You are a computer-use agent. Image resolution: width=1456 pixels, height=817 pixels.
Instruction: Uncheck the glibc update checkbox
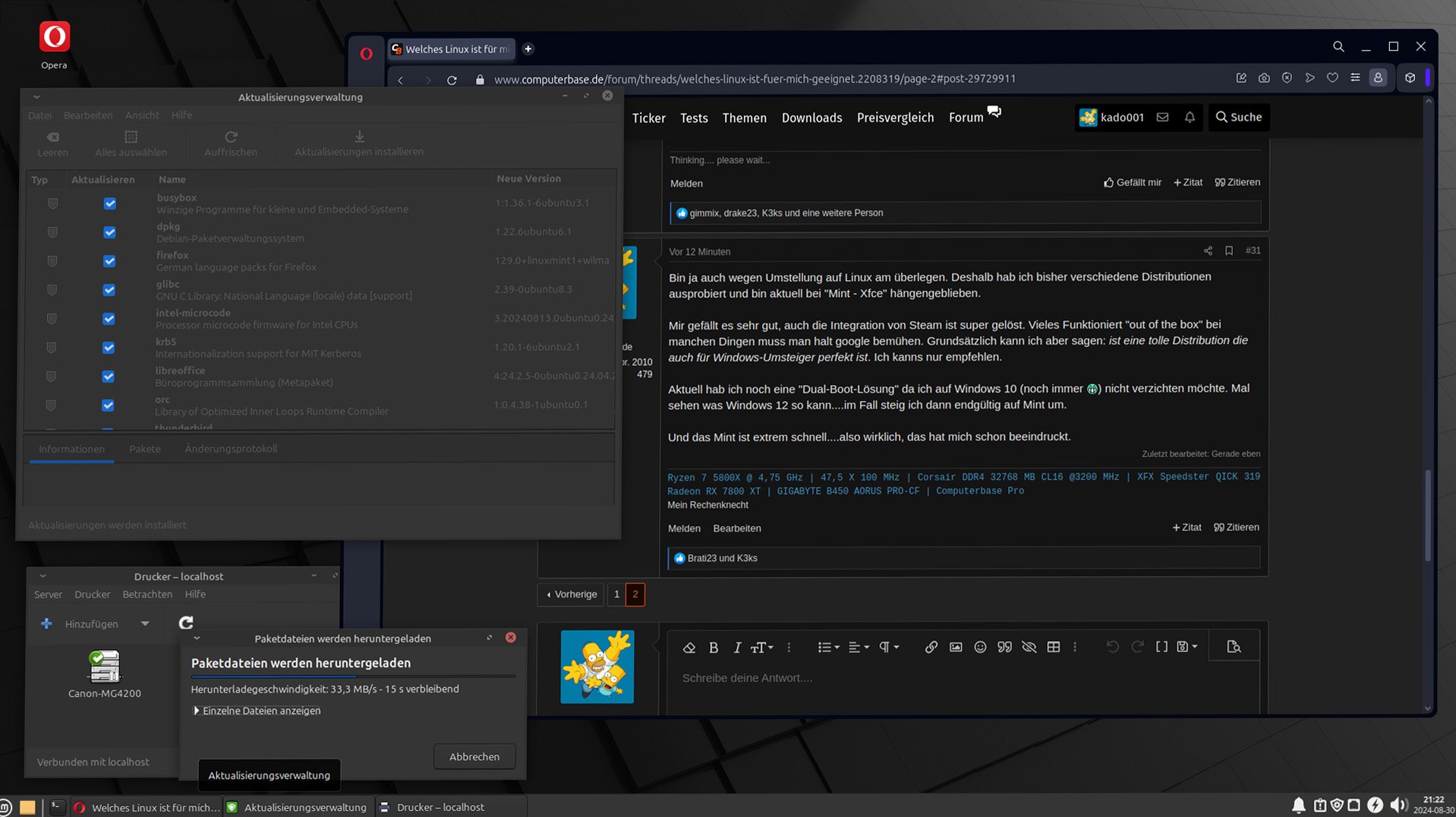109,290
